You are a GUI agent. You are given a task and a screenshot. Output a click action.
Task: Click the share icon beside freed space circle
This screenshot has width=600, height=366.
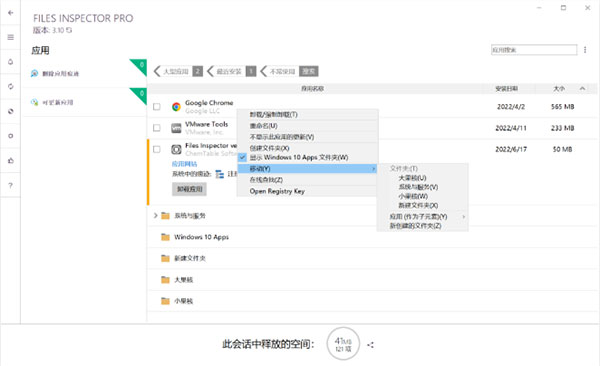coord(370,345)
